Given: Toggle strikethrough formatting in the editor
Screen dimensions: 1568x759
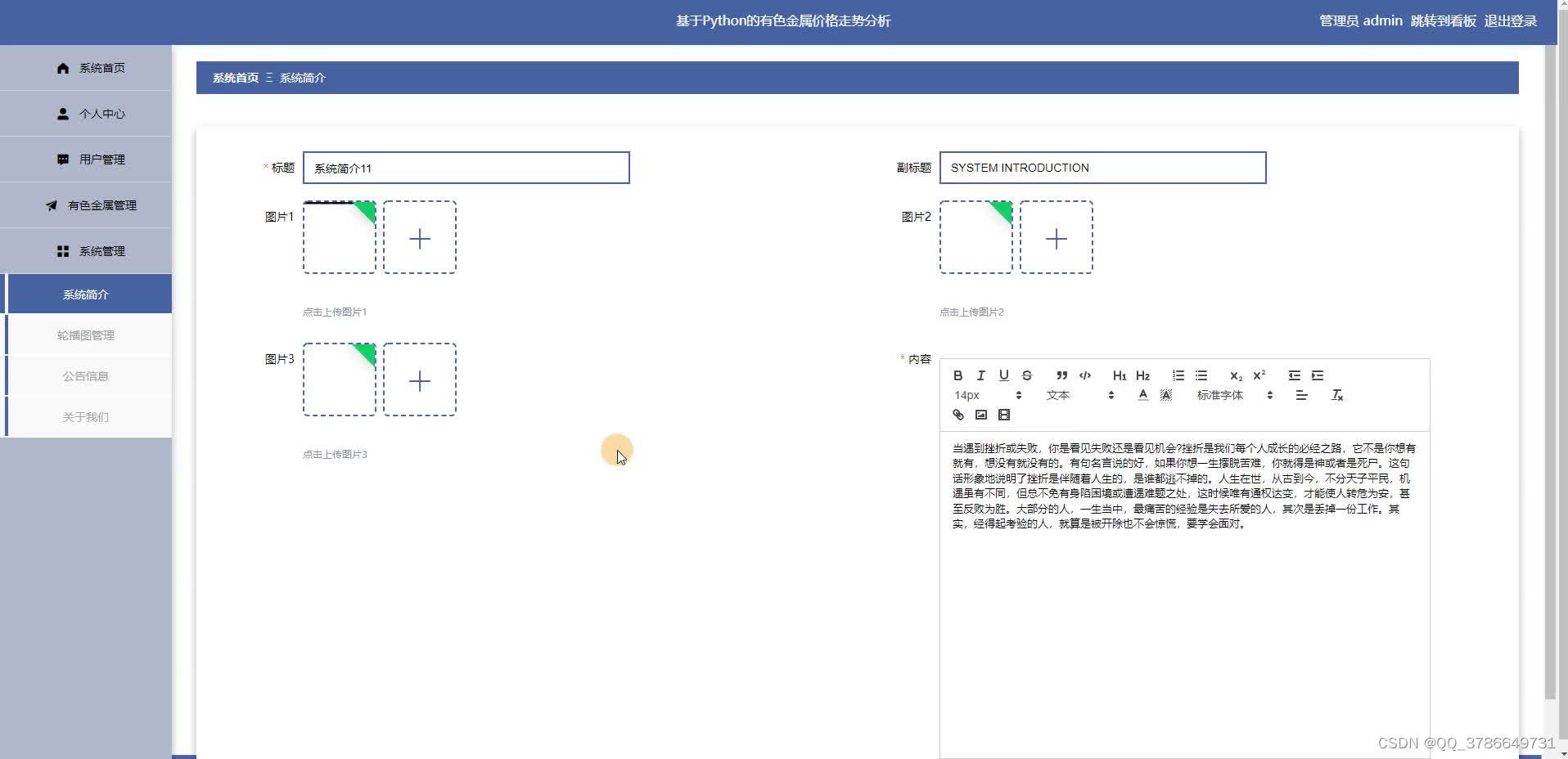Looking at the screenshot, I should click(x=1026, y=375).
